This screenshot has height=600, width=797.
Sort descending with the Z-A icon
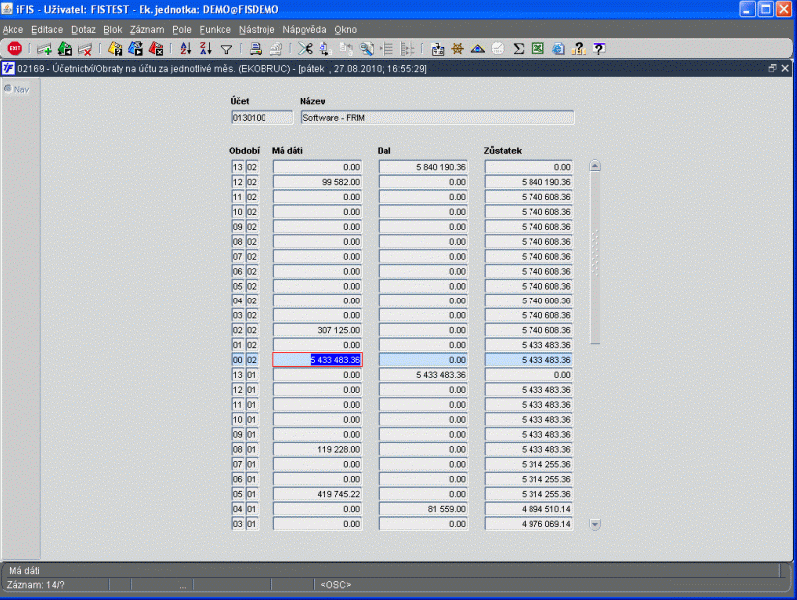click(206, 49)
